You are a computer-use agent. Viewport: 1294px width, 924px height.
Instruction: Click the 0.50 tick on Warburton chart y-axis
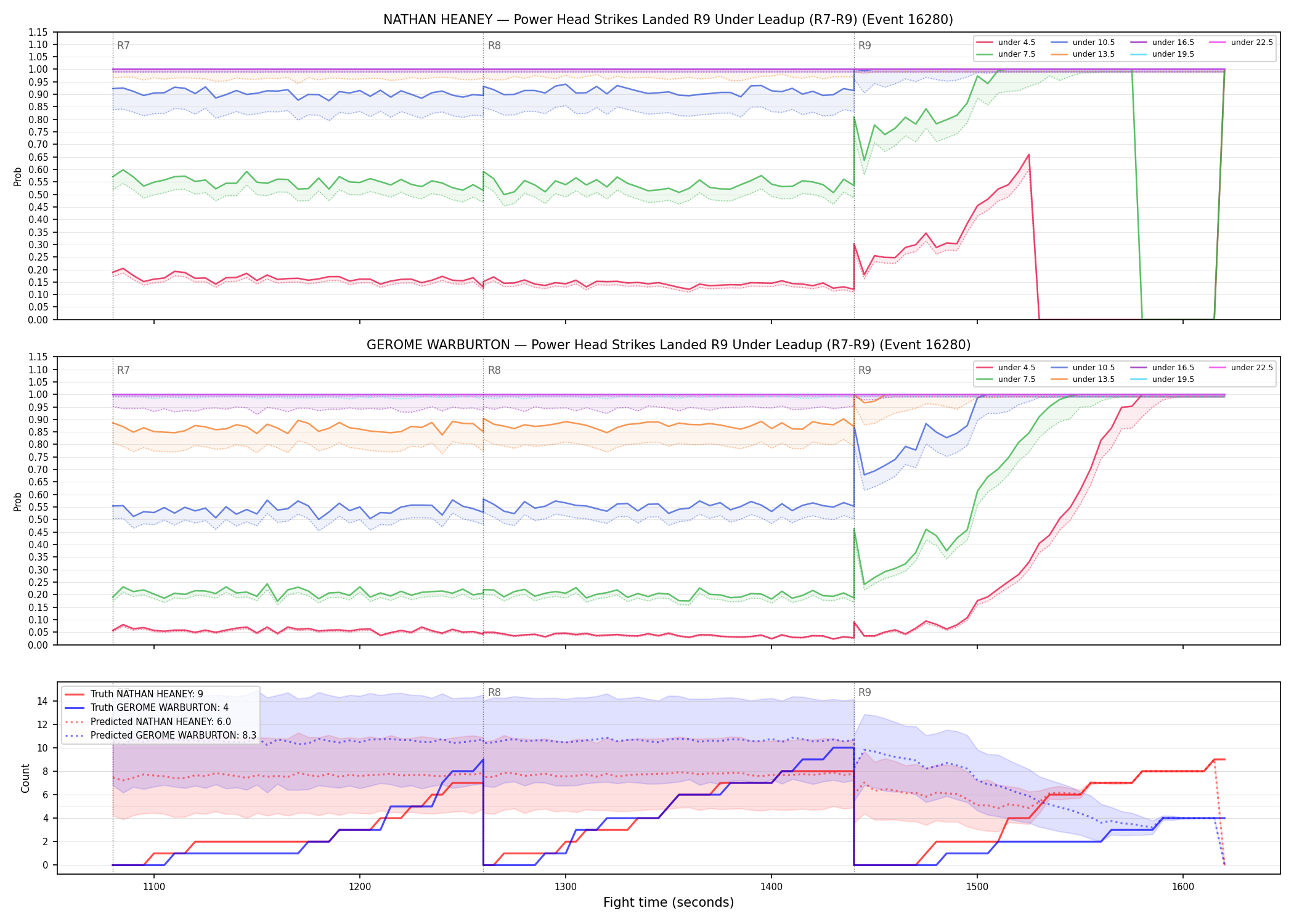38,520
